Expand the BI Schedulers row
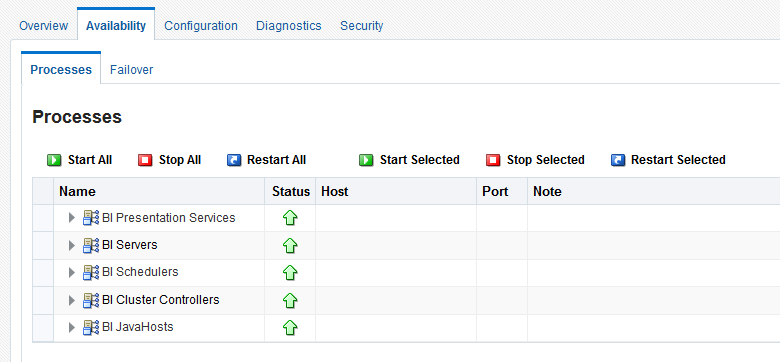Screen dimensions: 780x362 click(x=72, y=272)
